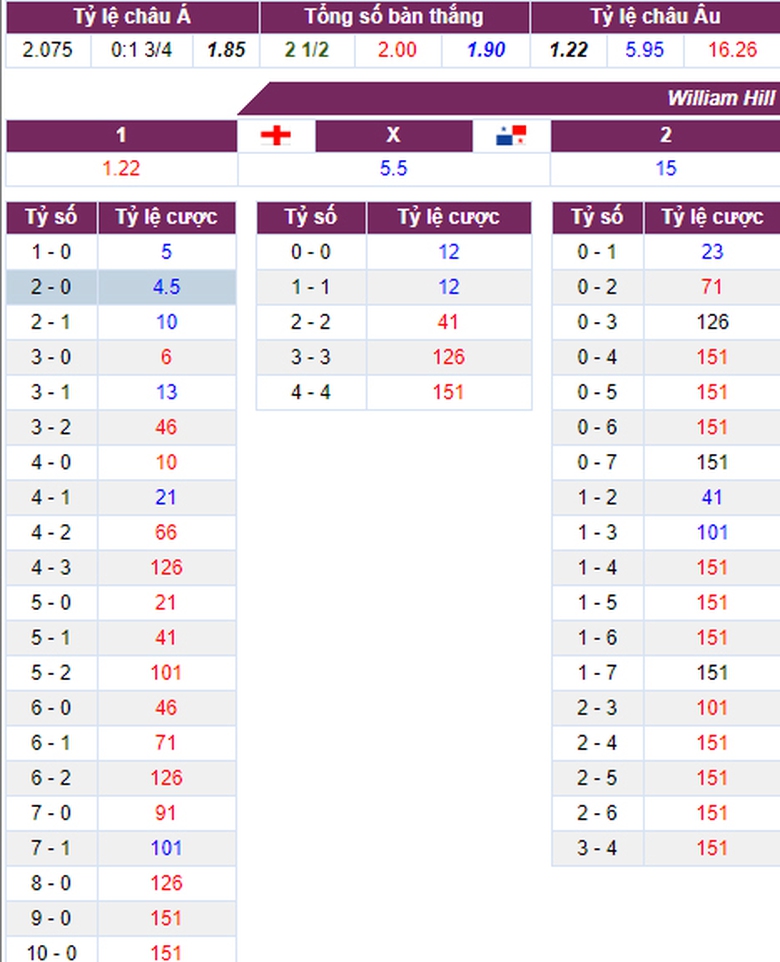780x962 pixels.
Task: Select away win odds 15 under column 2
Action: point(666,168)
